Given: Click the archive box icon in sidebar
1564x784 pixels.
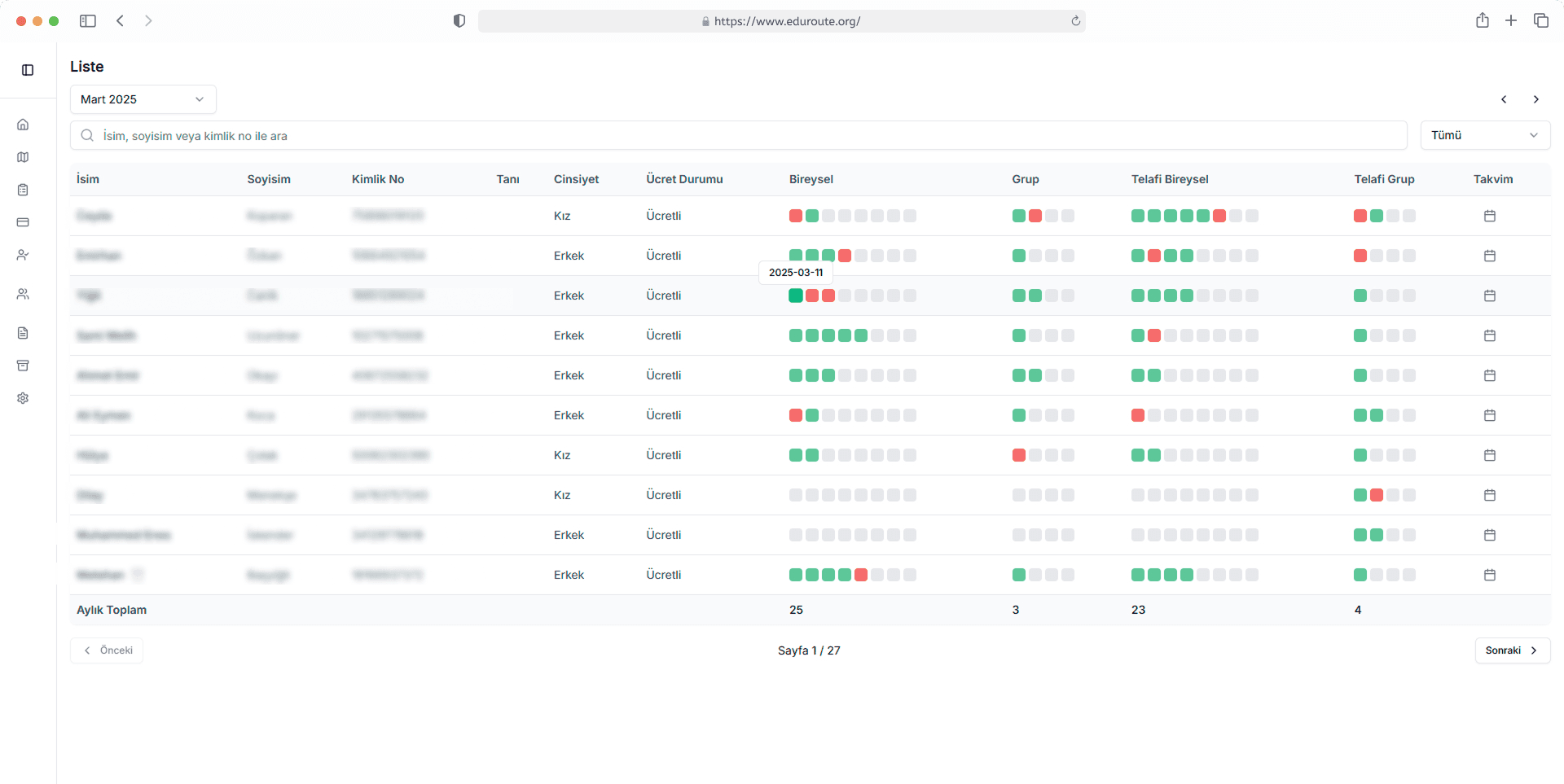Looking at the screenshot, I should [23, 366].
